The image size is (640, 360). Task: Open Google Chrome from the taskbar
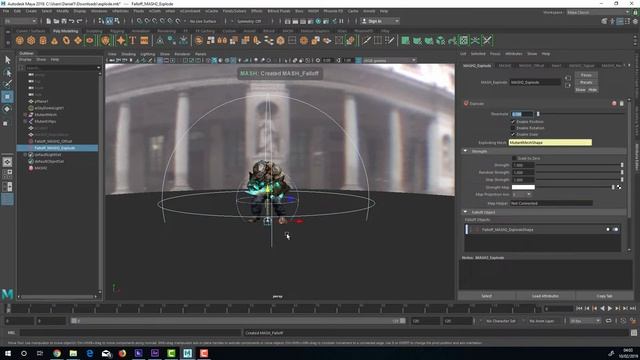point(57,353)
